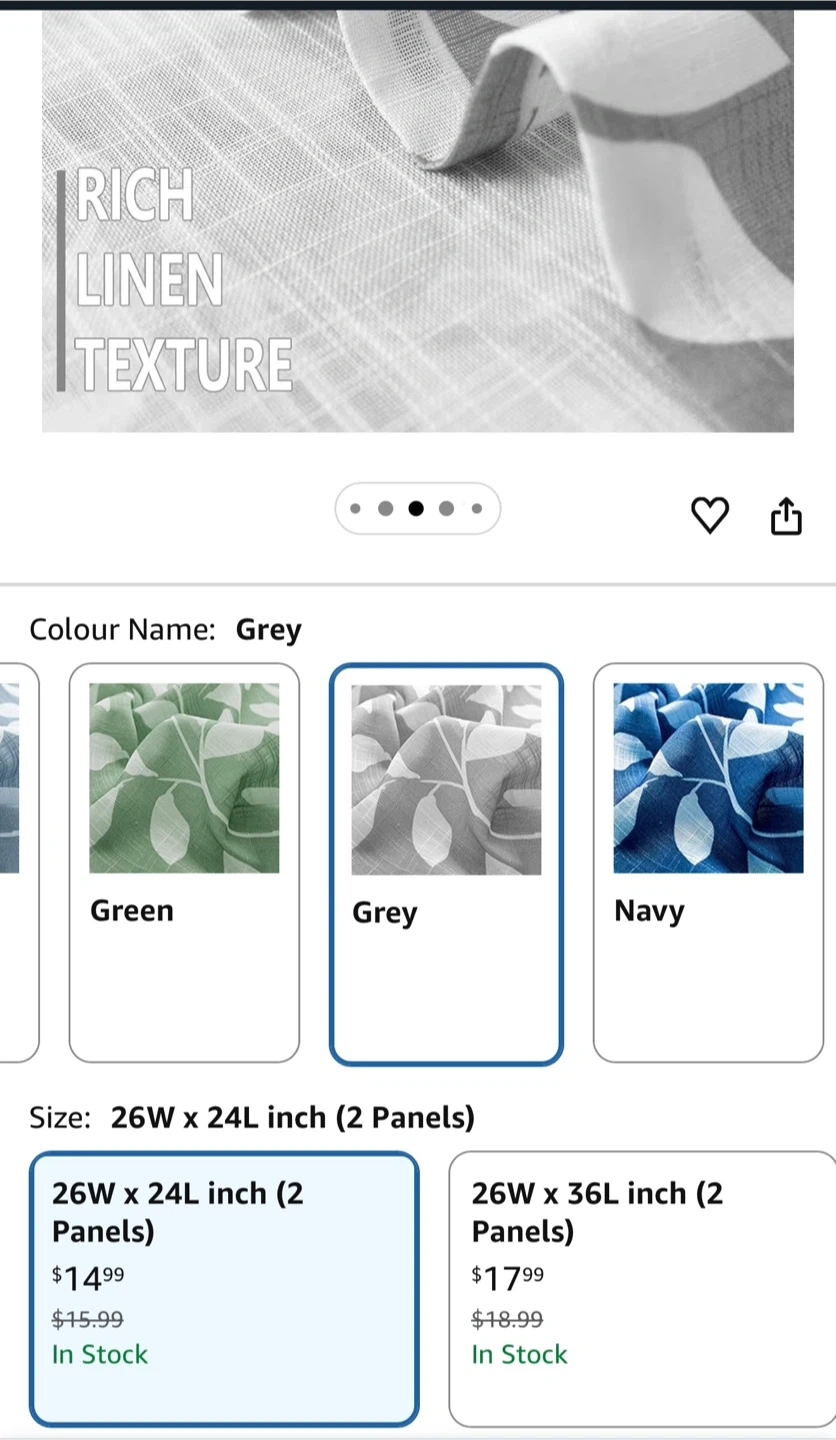836x1440 pixels.
Task: Open the Rich Linen Texture product image
Action: 418,220
